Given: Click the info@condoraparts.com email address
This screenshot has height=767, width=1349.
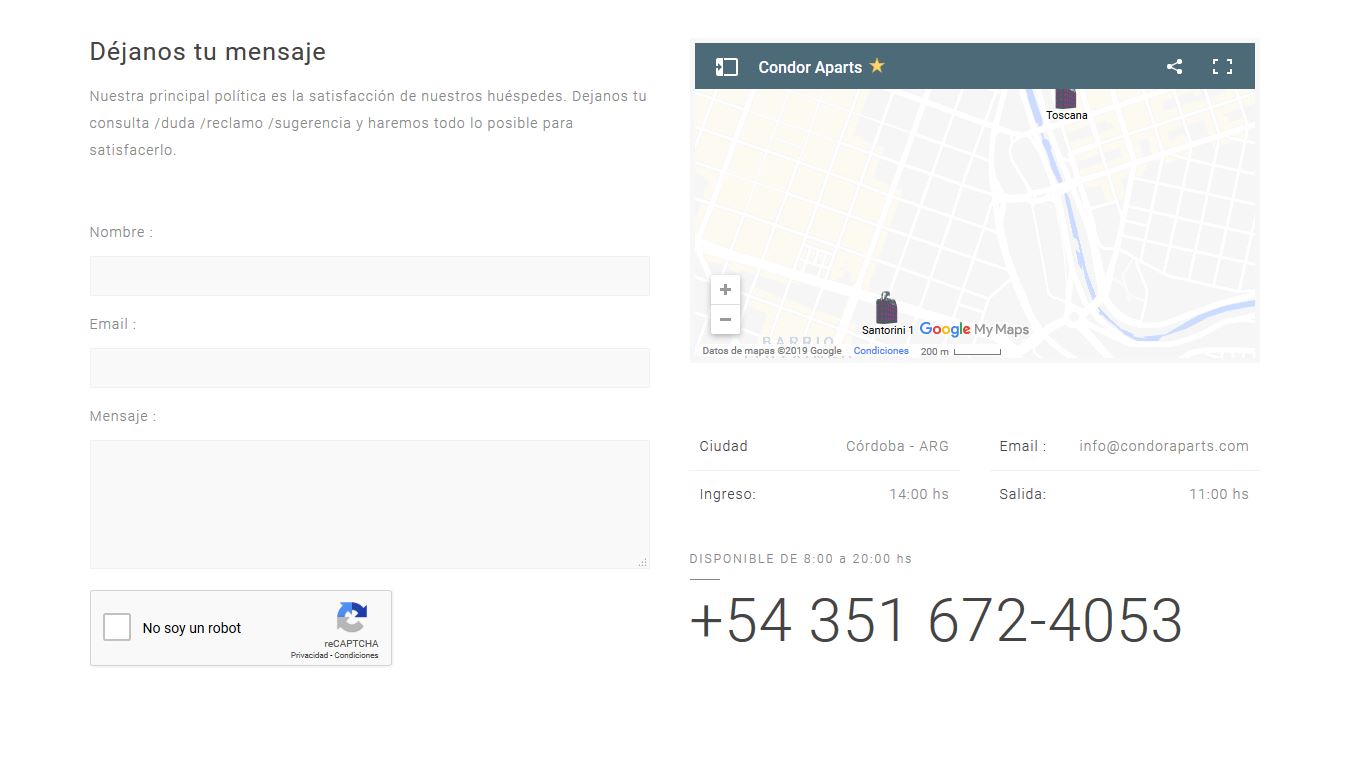Looking at the screenshot, I should click(1164, 446).
